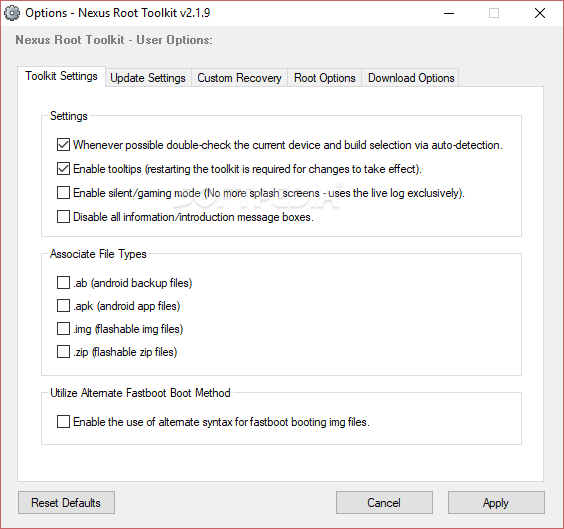Switch to the Root Options tab
This screenshot has width=564, height=529.
click(x=324, y=78)
